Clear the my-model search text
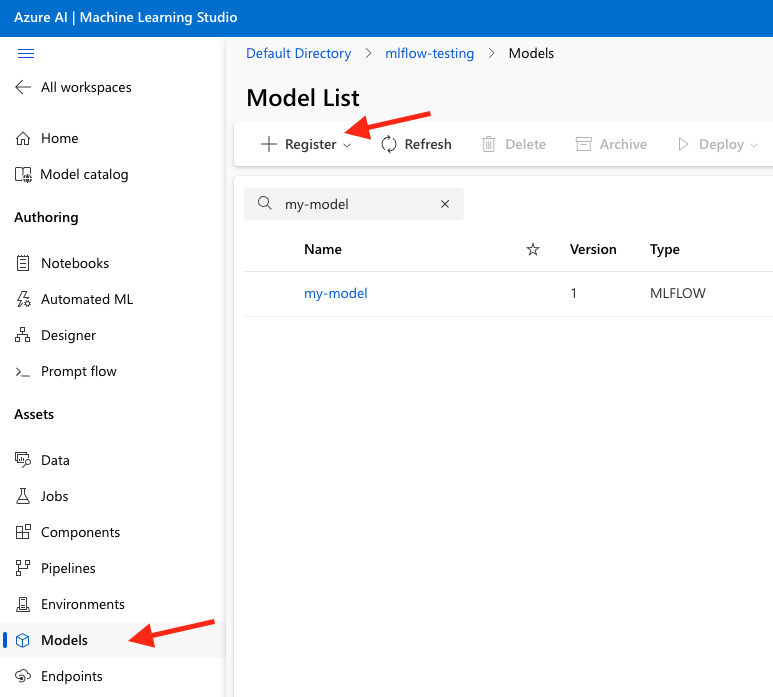Image resolution: width=773 pixels, height=697 pixels. pyautogui.click(x=445, y=204)
